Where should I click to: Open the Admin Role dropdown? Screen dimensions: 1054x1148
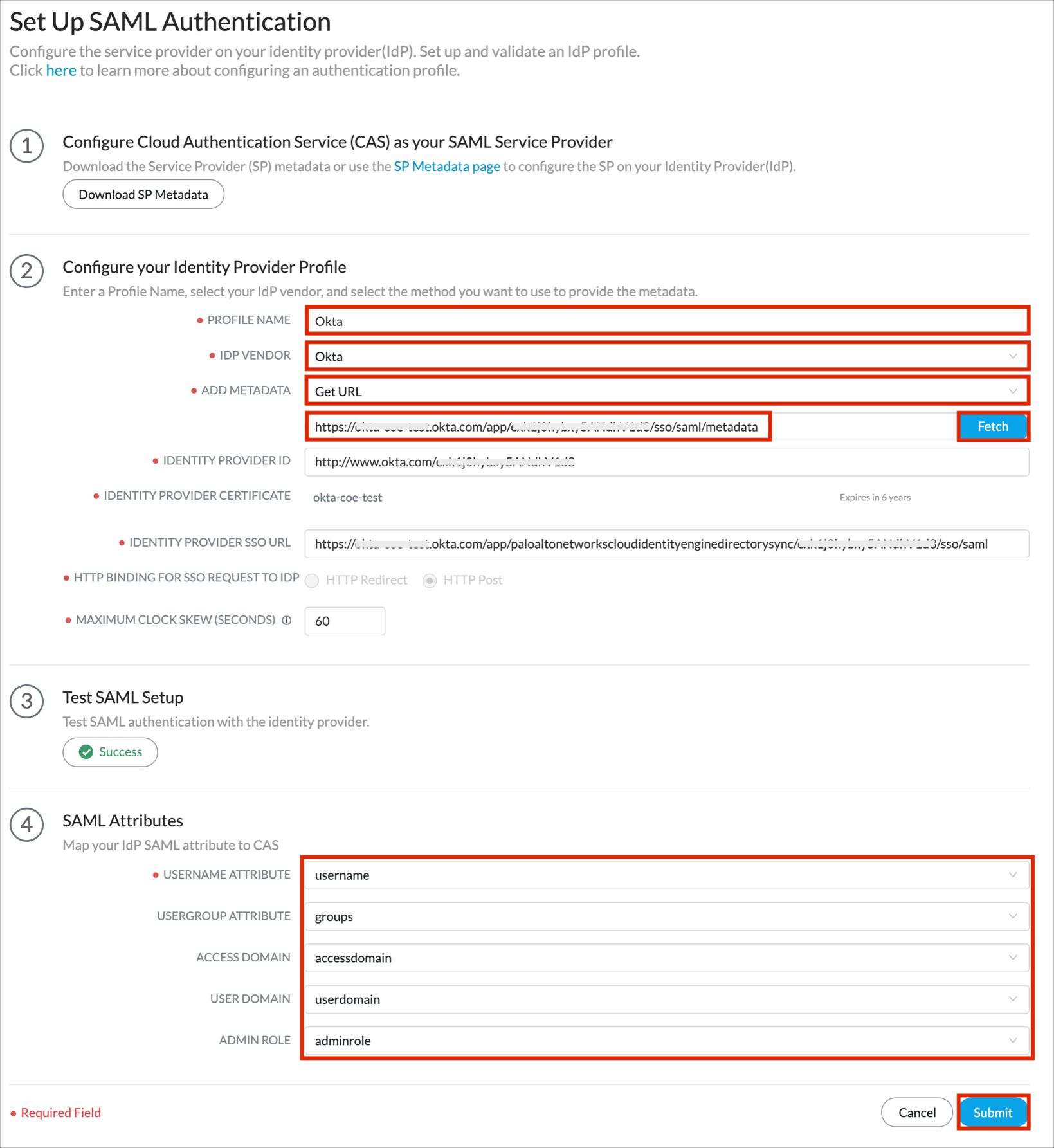[667, 1040]
